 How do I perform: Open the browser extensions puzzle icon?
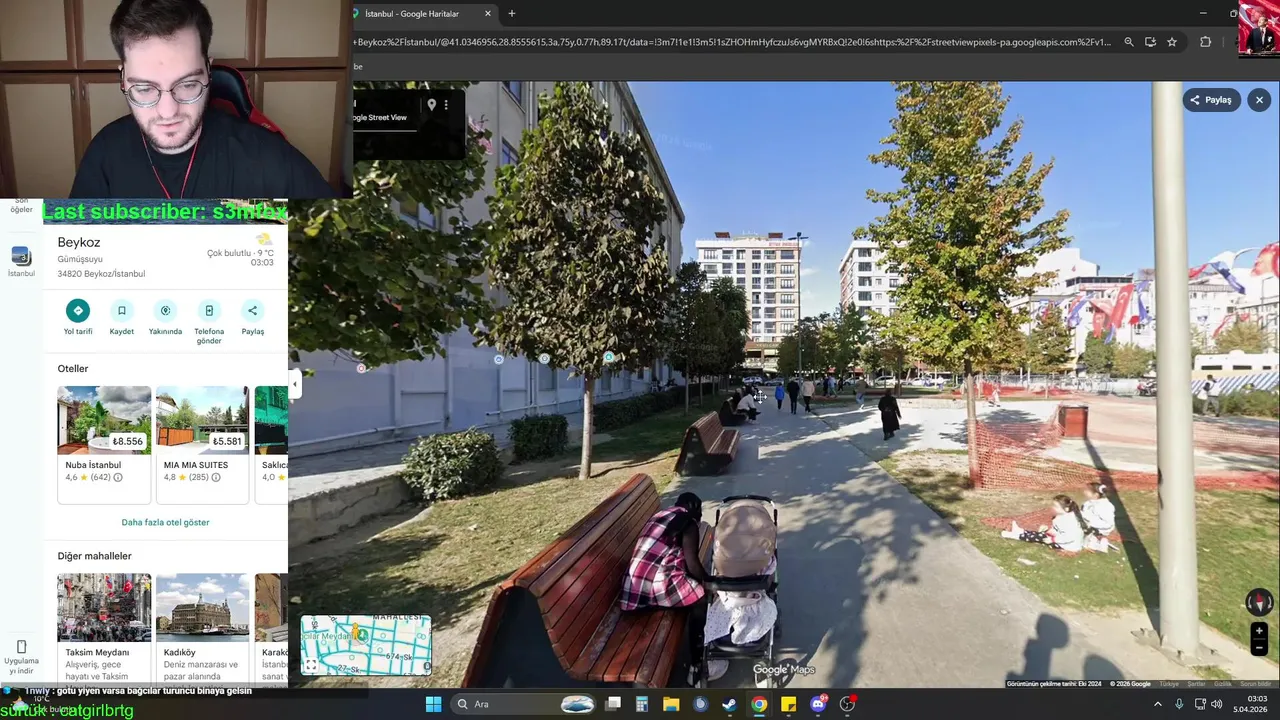[x=1205, y=42]
